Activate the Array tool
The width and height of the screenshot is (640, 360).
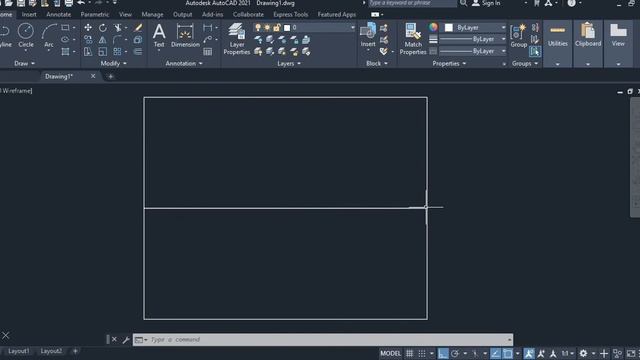click(118, 51)
